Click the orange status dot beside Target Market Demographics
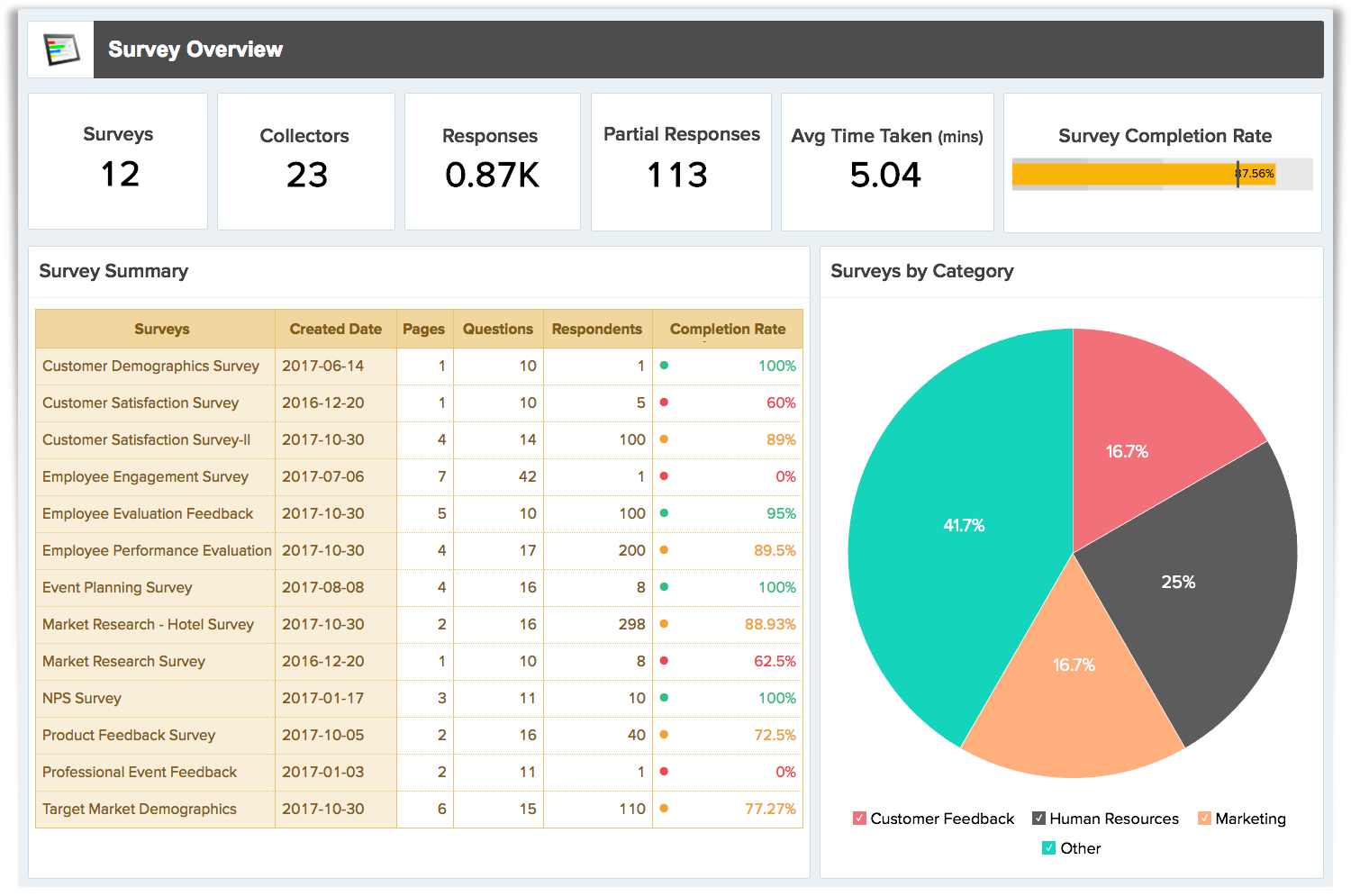The height and width of the screenshot is (896, 1351). tap(664, 809)
